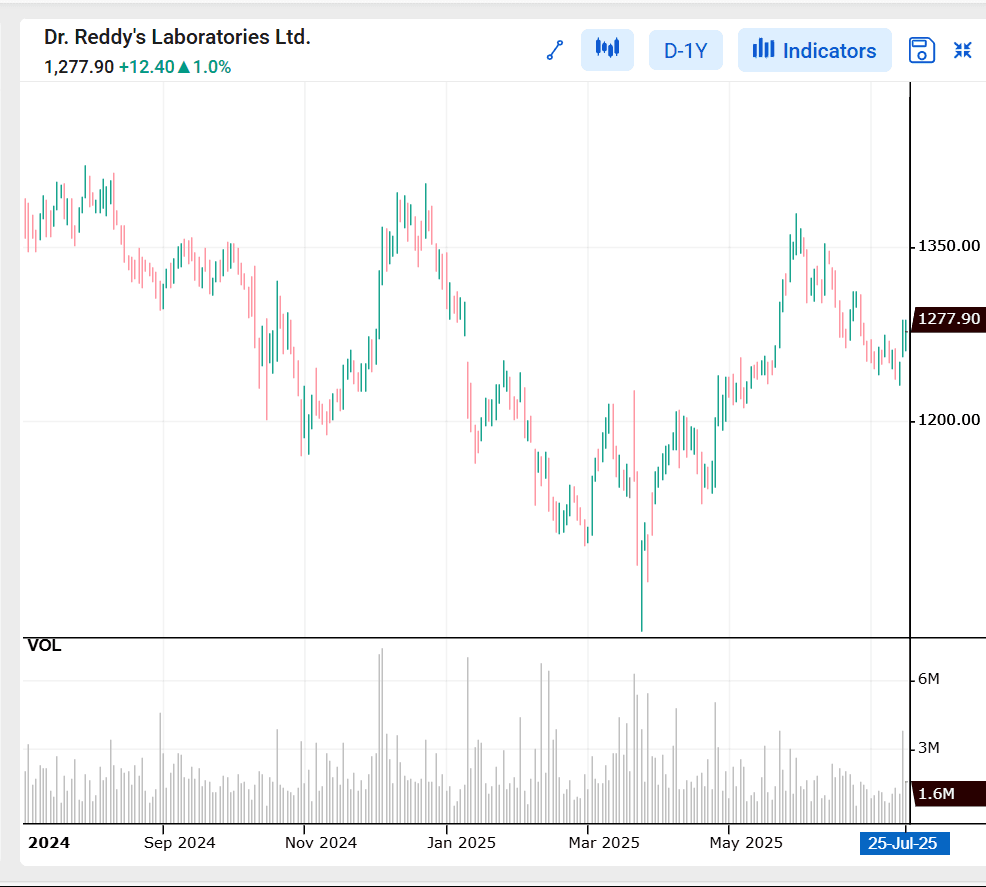The height and width of the screenshot is (887, 986).
Task: Collapse the chart using the exit-fullscreen icon
Action: click(x=962, y=50)
